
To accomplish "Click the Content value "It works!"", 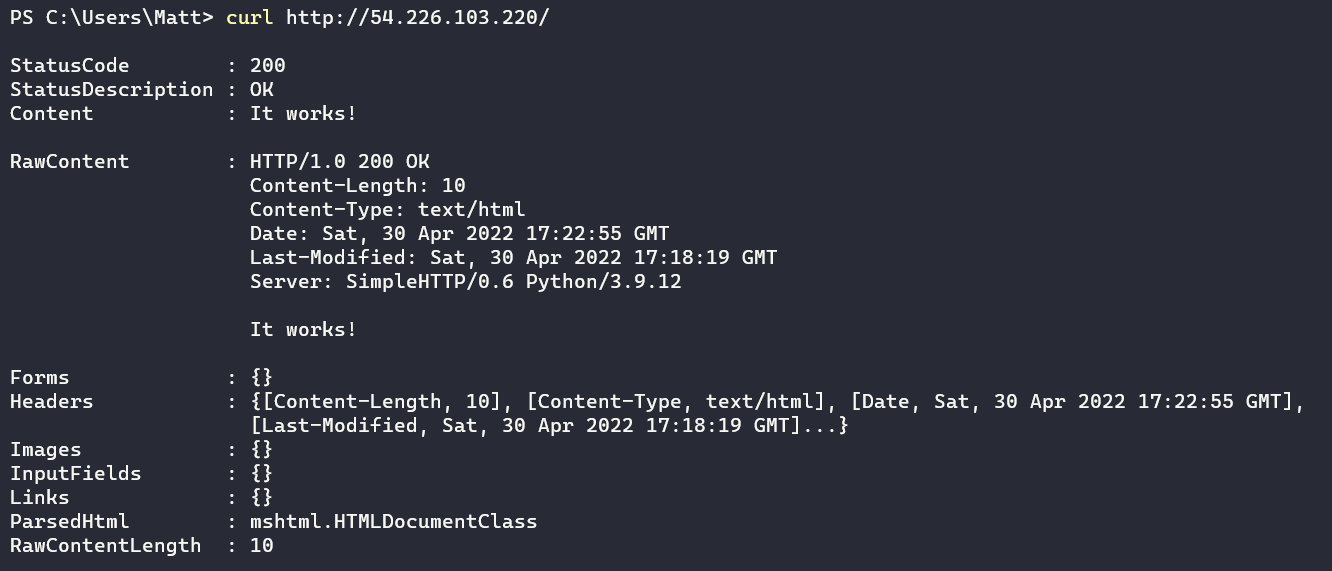I will pos(303,114).
